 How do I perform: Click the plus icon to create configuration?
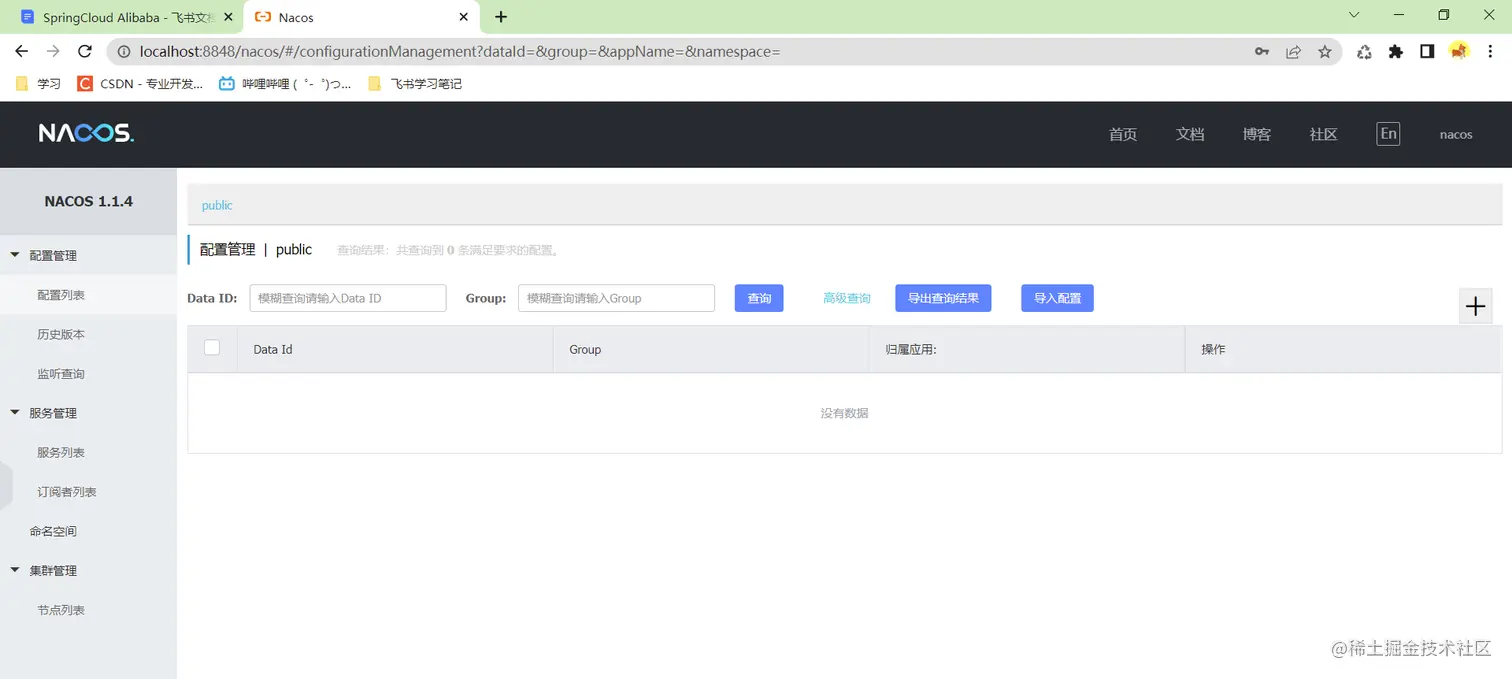point(1475,307)
